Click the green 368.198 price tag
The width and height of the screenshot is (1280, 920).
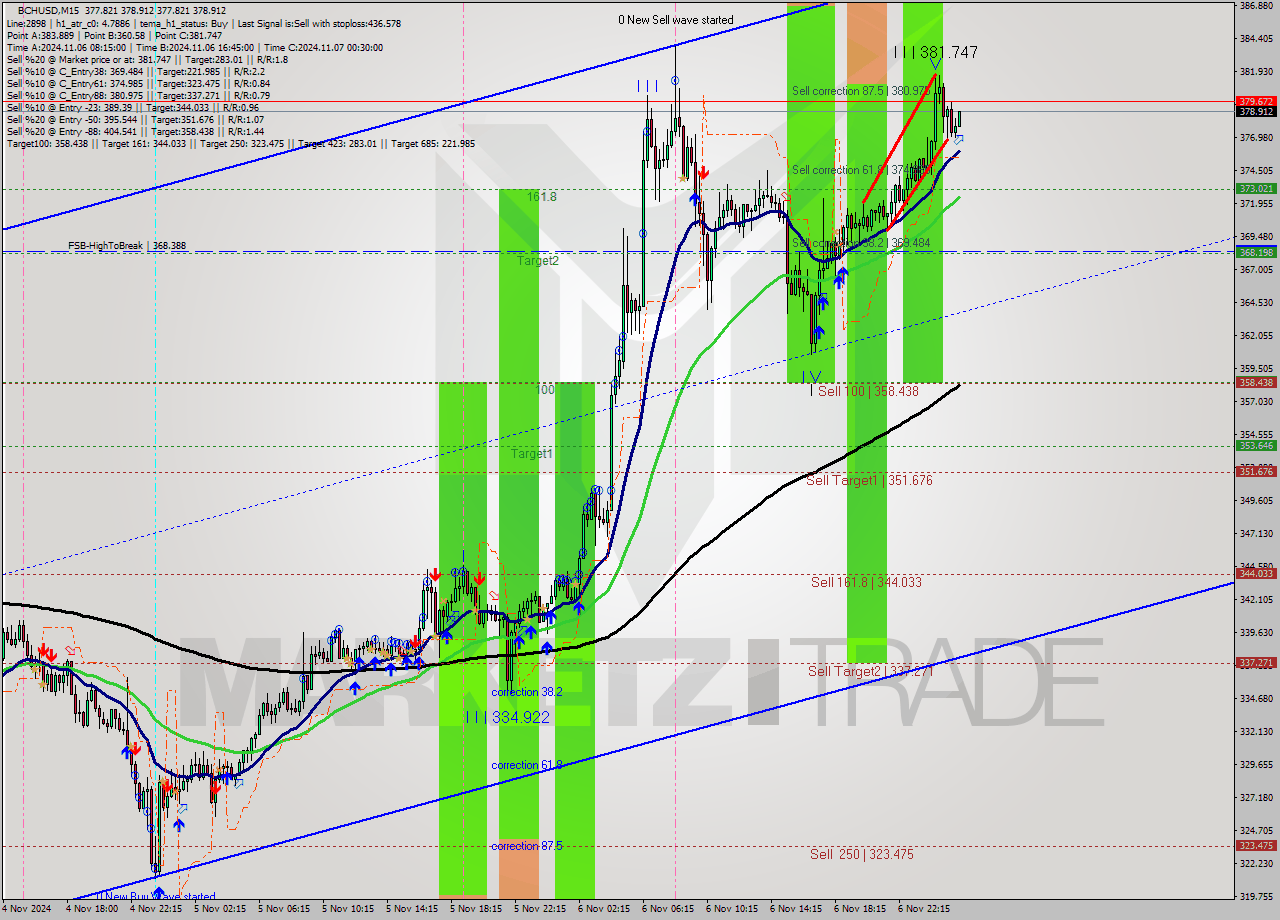[x=1256, y=252]
